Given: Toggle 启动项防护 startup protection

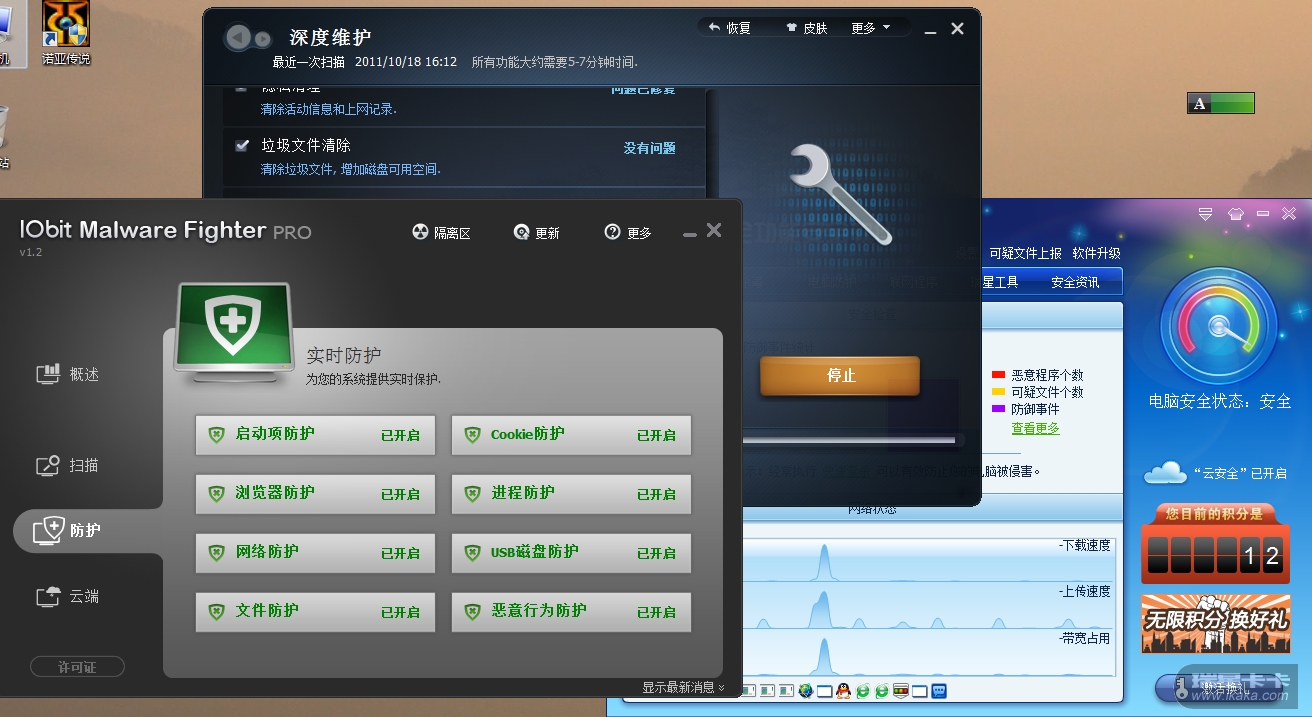Looking at the screenshot, I should (x=315, y=435).
